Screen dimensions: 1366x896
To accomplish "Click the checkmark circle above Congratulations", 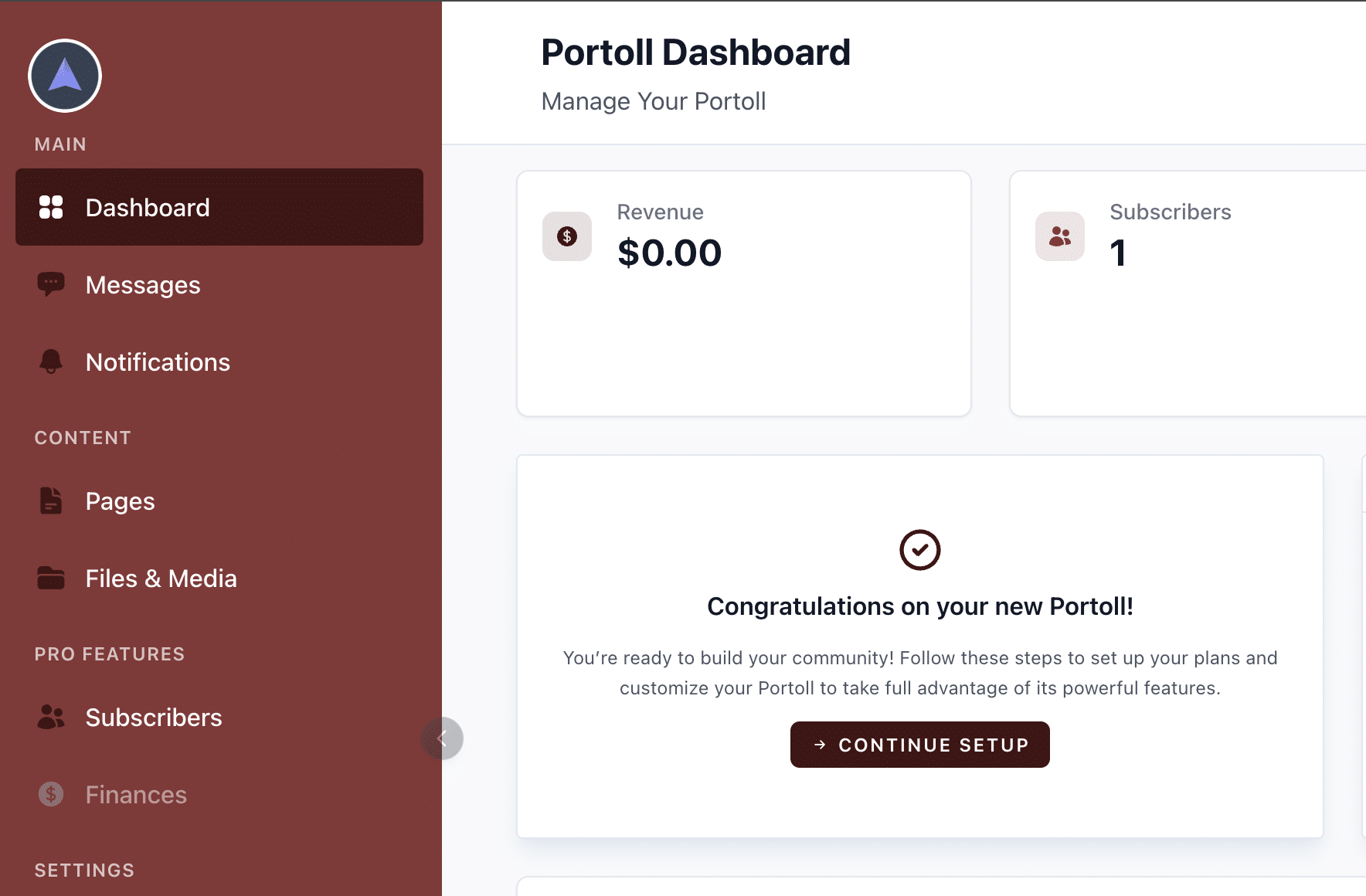I will pyautogui.click(x=919, y=550).
